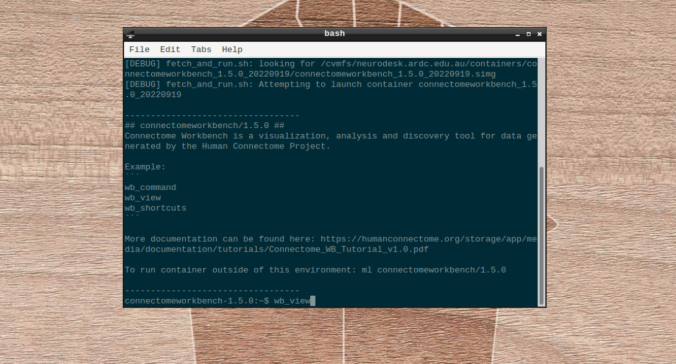Click 'ml connectomeworkbench/1.5.0' command text
The width and height of the screenshot is (676, 364).
coord(434,270)
